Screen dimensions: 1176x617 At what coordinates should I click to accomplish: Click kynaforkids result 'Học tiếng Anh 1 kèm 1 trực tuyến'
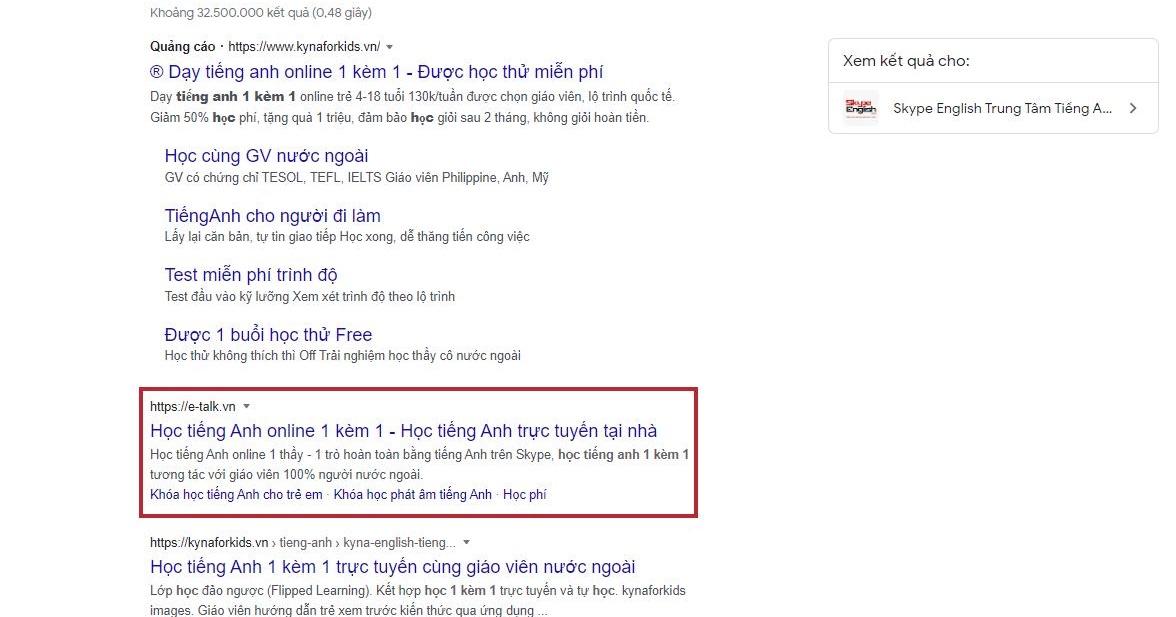(x=391, y=566)
